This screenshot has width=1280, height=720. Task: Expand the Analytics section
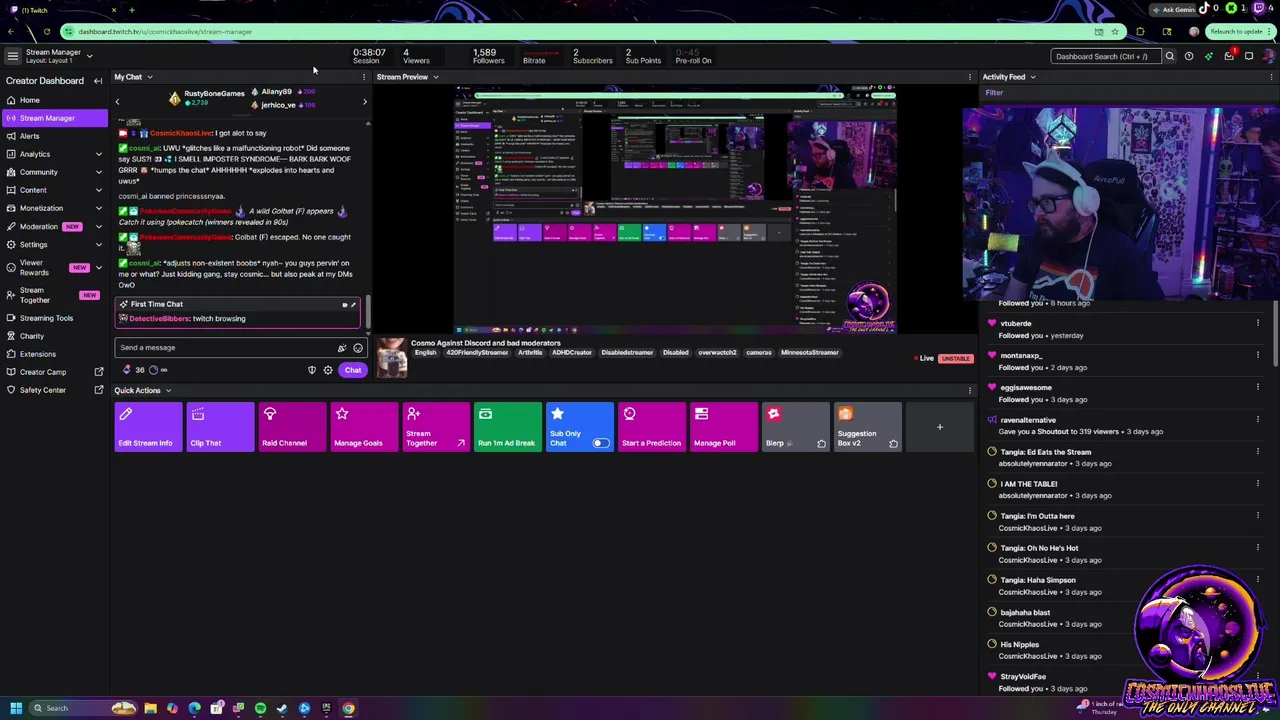[98, 154]
